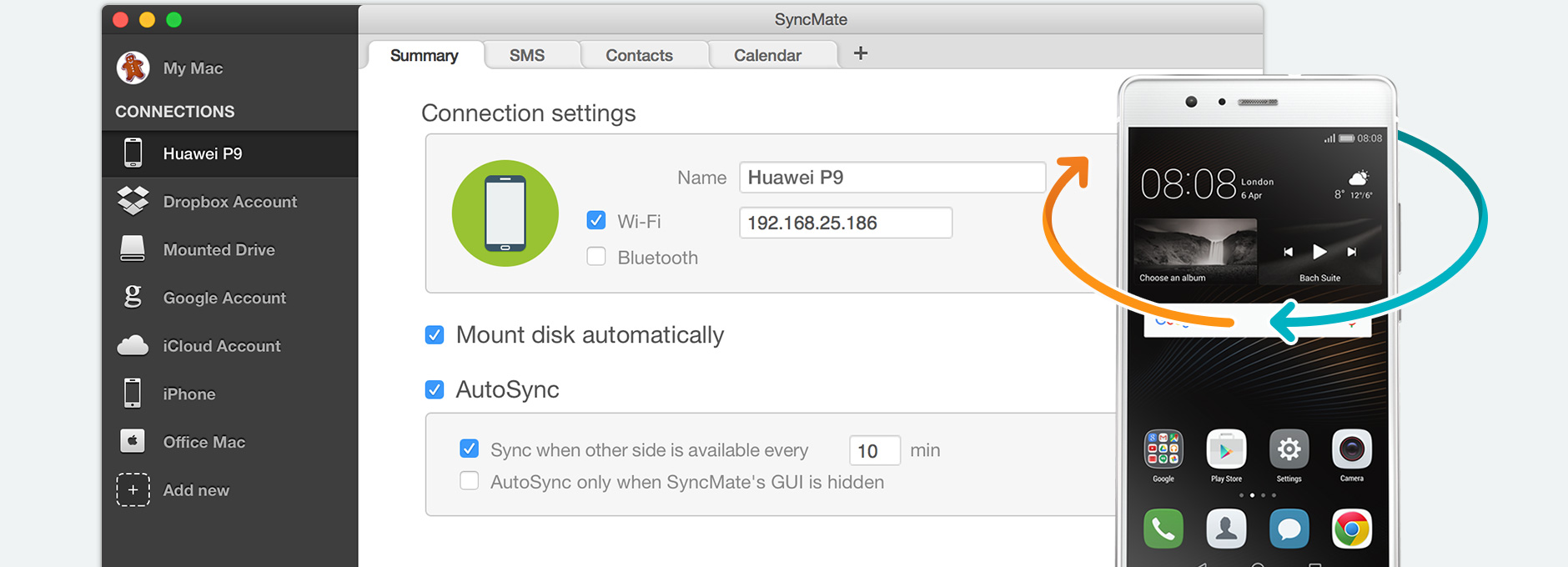Click the iPhone device icon

pyautogui.click(x=133, y=394)
